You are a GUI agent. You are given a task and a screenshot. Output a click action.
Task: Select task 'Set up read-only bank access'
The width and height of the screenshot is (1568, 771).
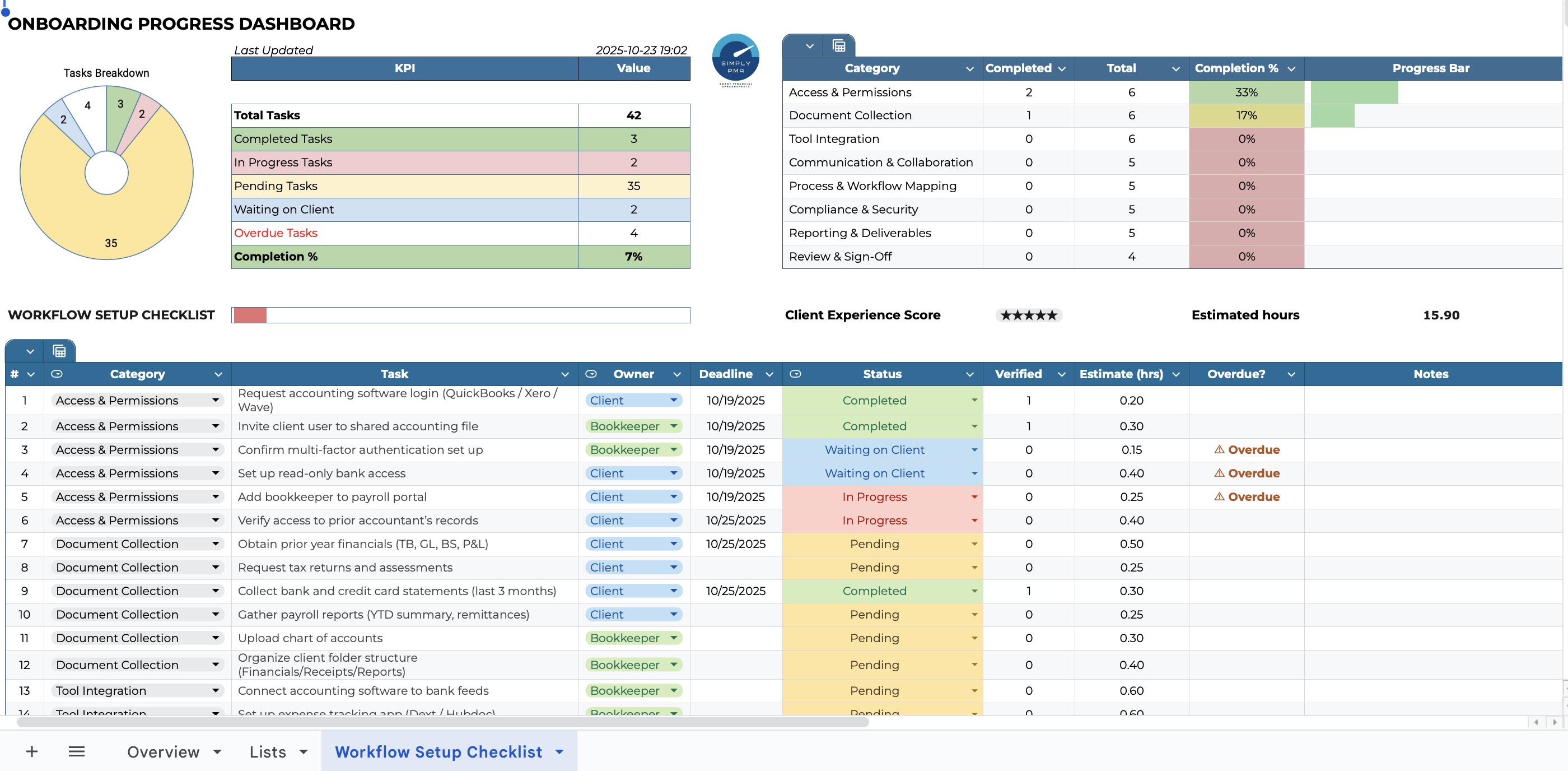pos(321,473)
